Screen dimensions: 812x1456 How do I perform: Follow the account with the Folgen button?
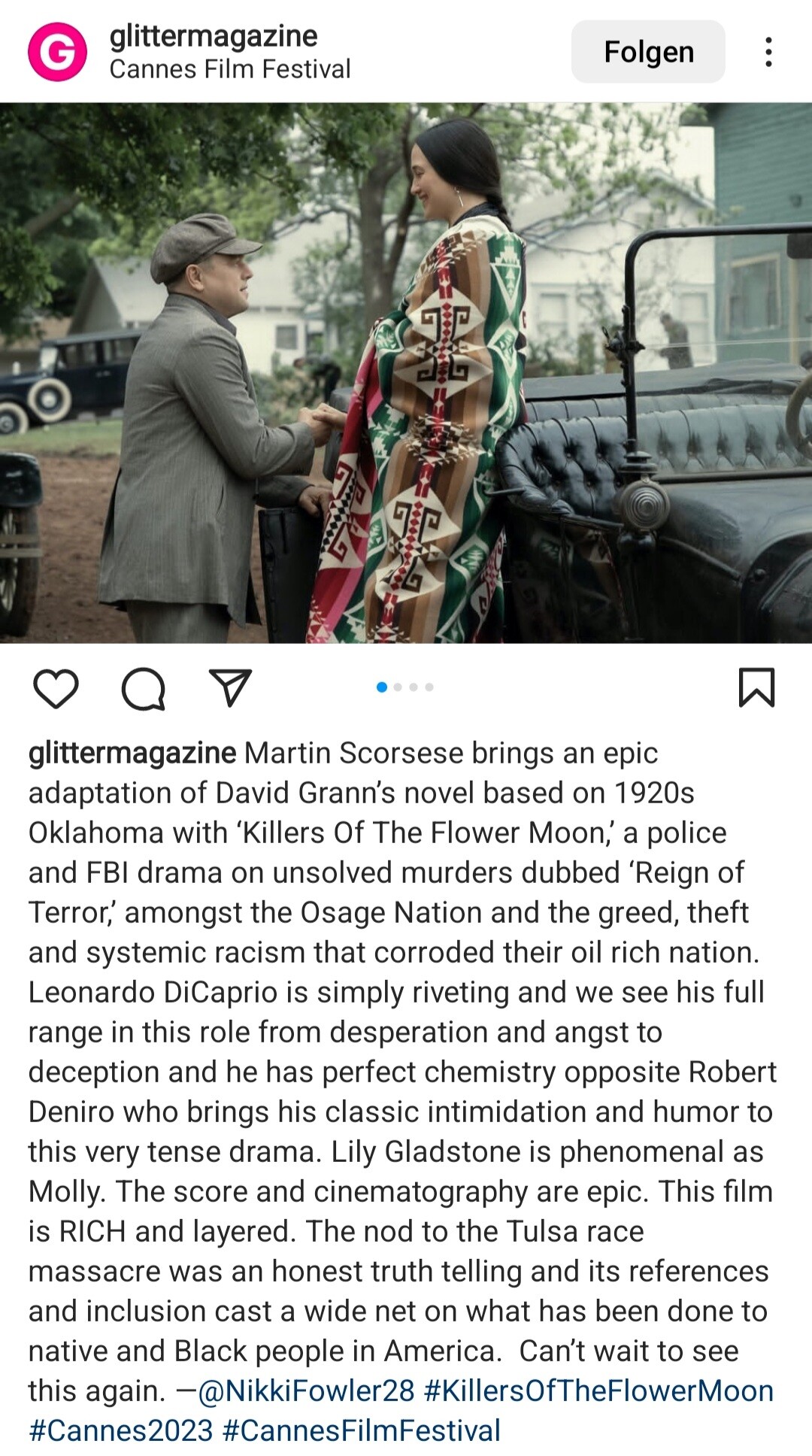[x=648, y=51]
